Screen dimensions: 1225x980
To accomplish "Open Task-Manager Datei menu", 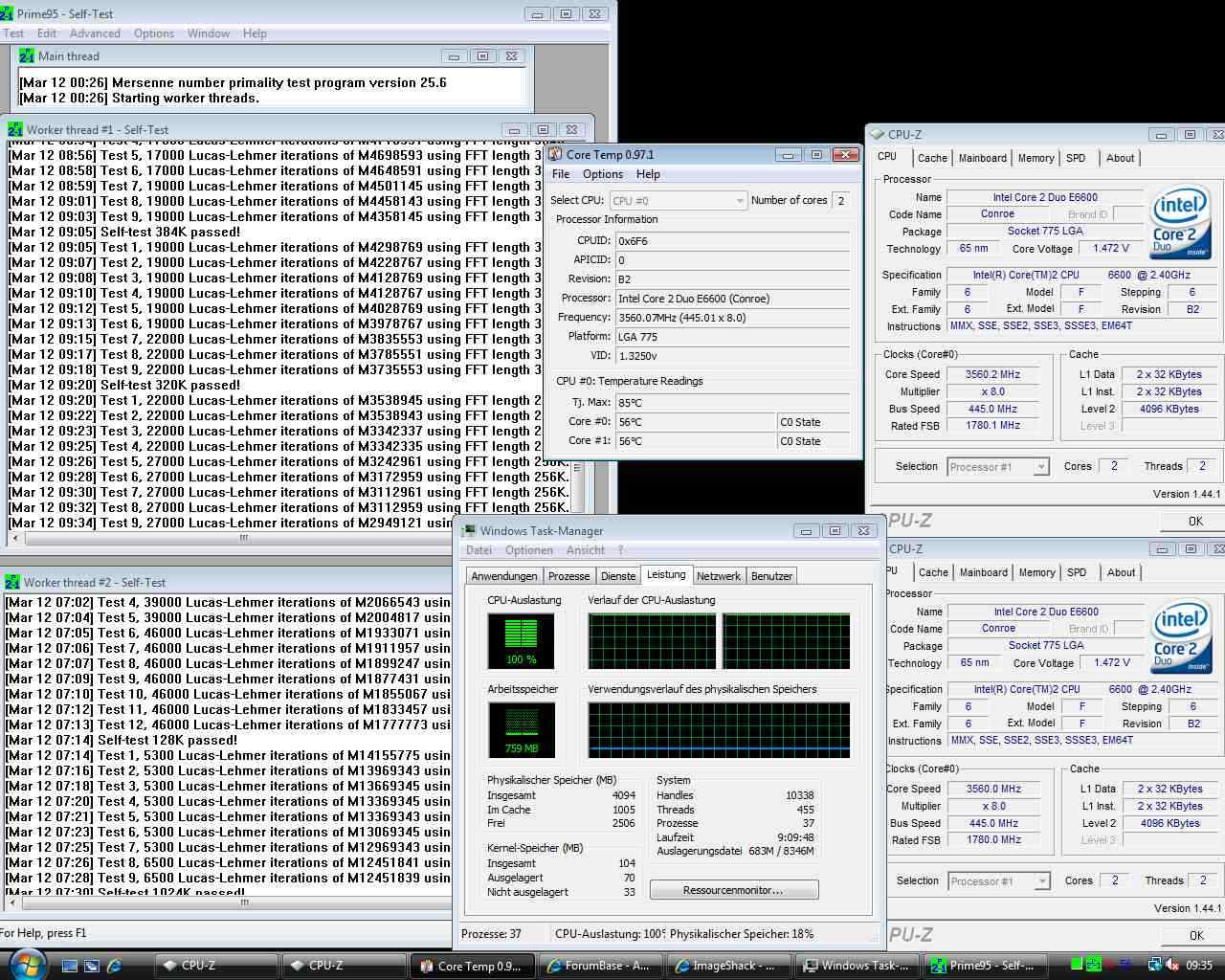I will pyautogui.click(x=479, y=550).
